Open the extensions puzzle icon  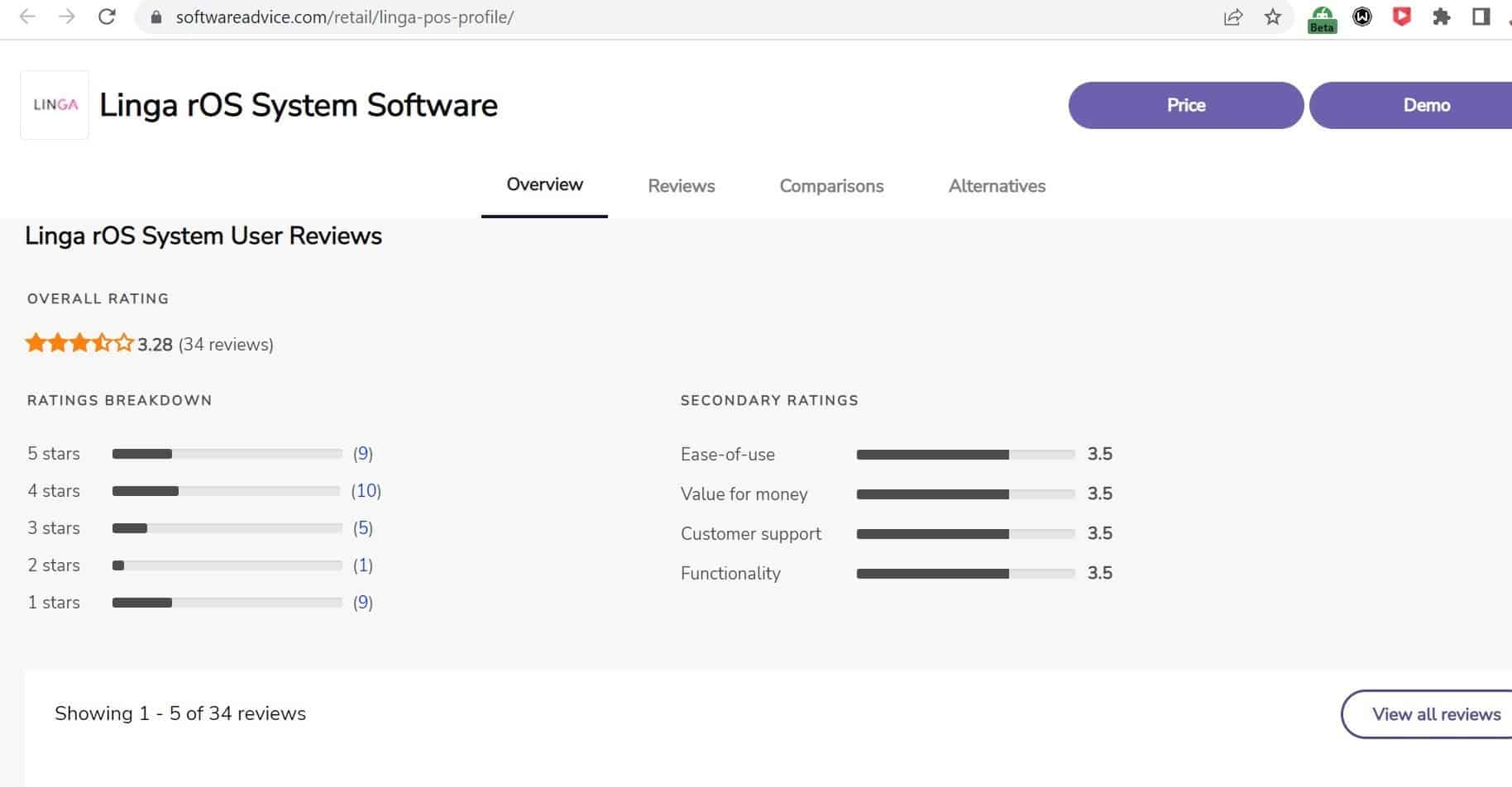click(x=1442, y=17)
